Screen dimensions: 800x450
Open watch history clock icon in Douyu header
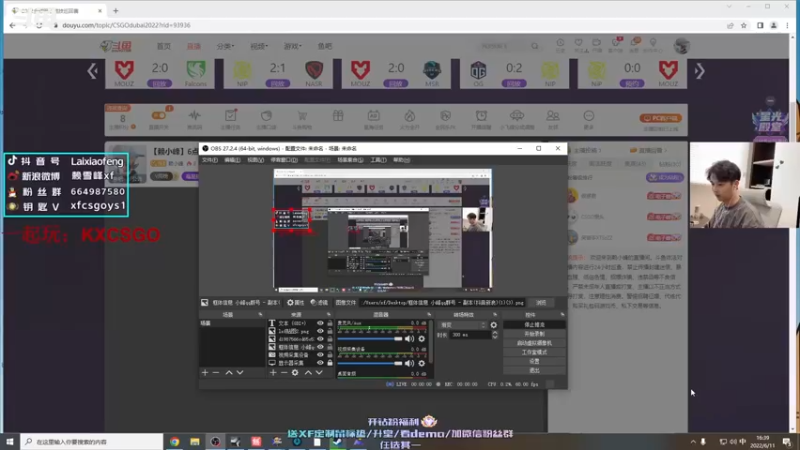point(560,43)
